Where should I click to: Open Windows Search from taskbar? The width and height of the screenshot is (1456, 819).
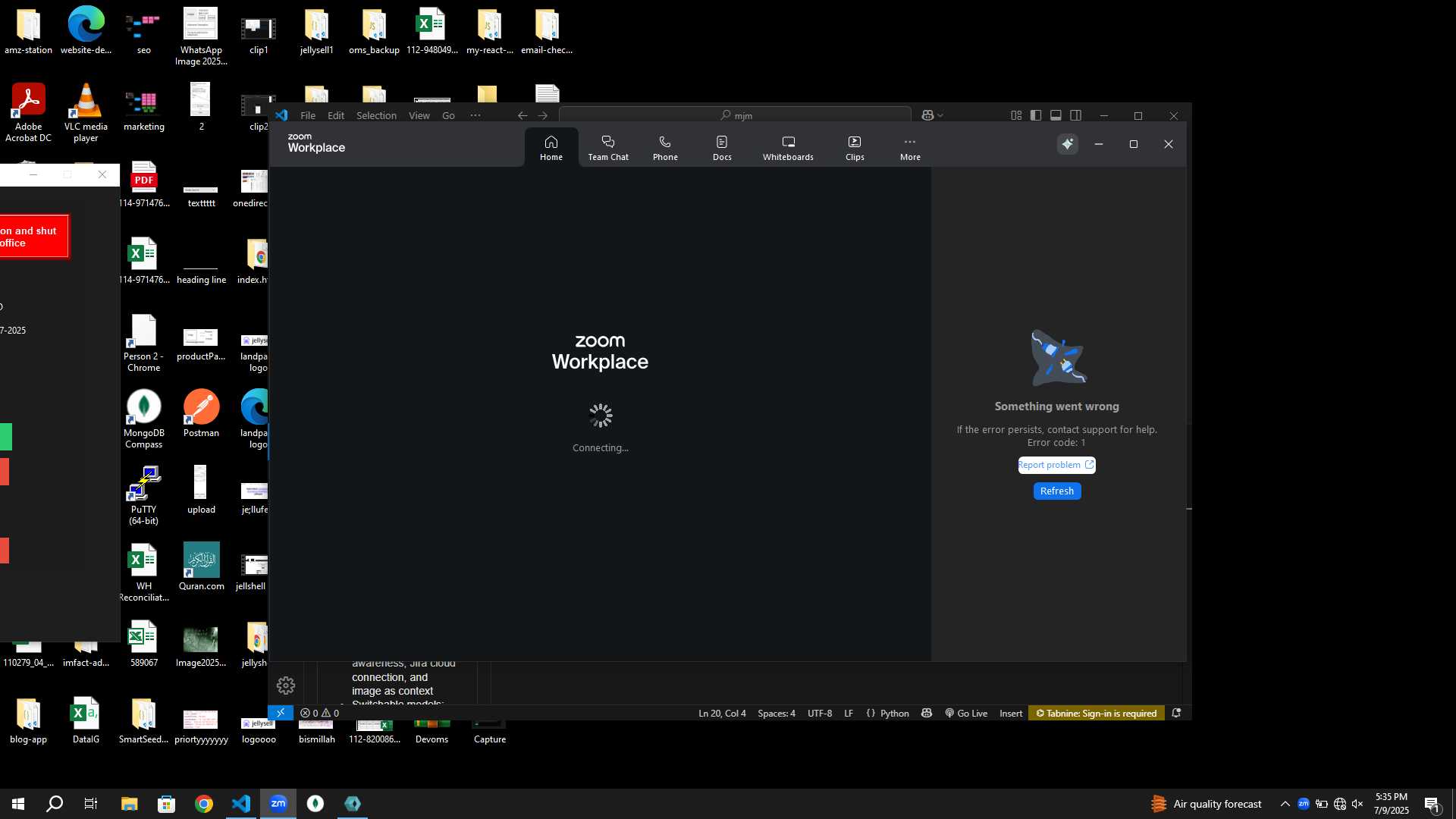[x=55, y=804]
